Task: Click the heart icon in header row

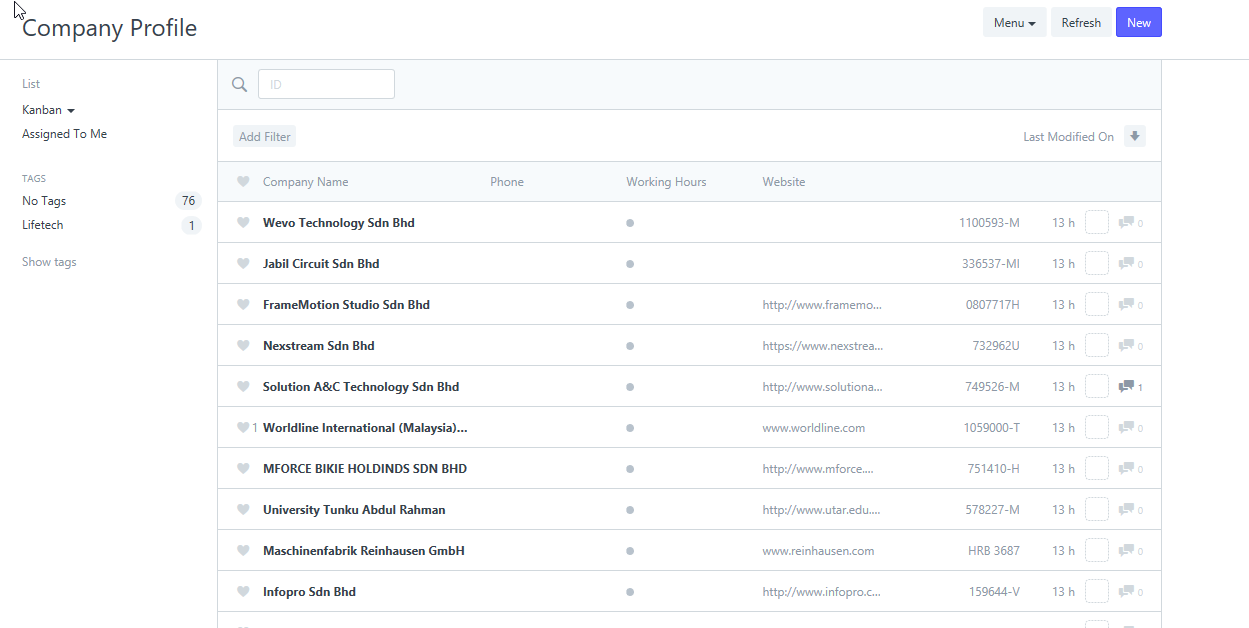Action: pyautogui.click(x=243, y=182)
